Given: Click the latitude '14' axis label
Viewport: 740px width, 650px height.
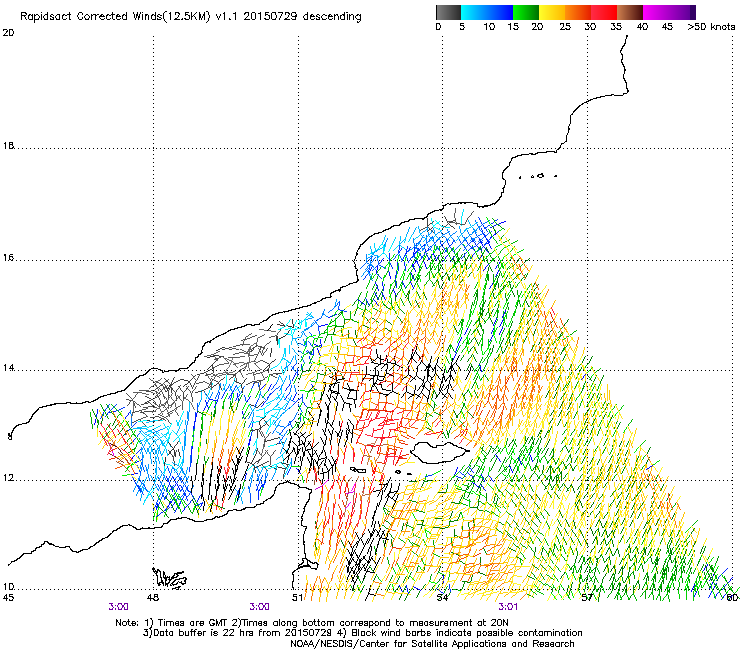Looking at the screenshot, I should (x=8, y=368).
